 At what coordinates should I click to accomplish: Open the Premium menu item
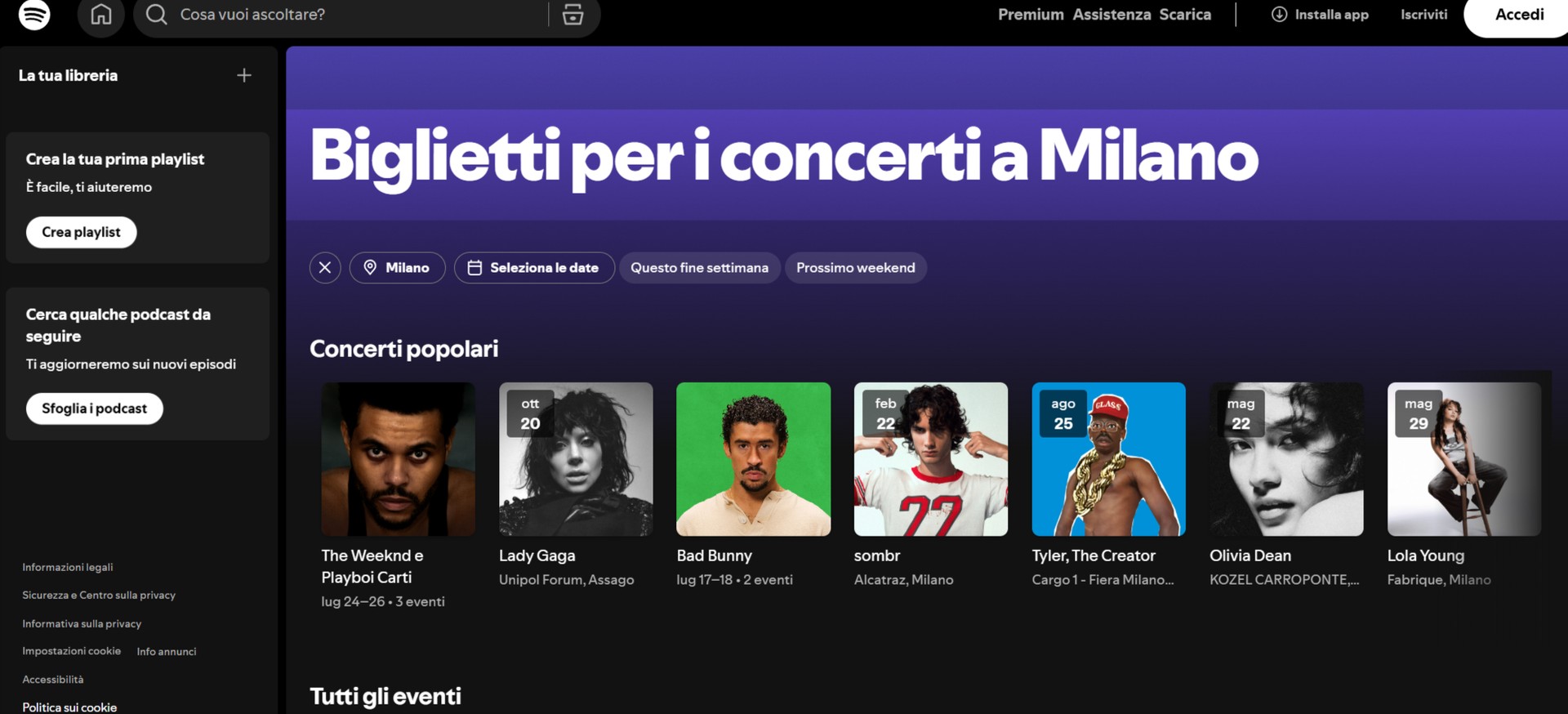[x=1031, y=15]
